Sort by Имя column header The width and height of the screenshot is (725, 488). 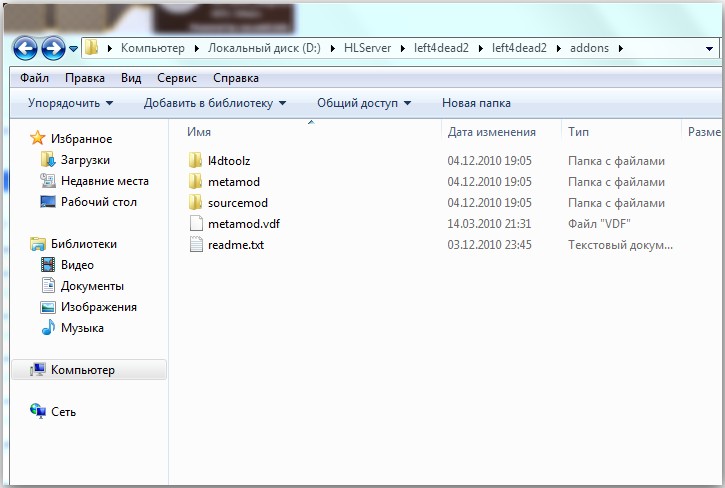pyautogui.click(x=199, y=132)
